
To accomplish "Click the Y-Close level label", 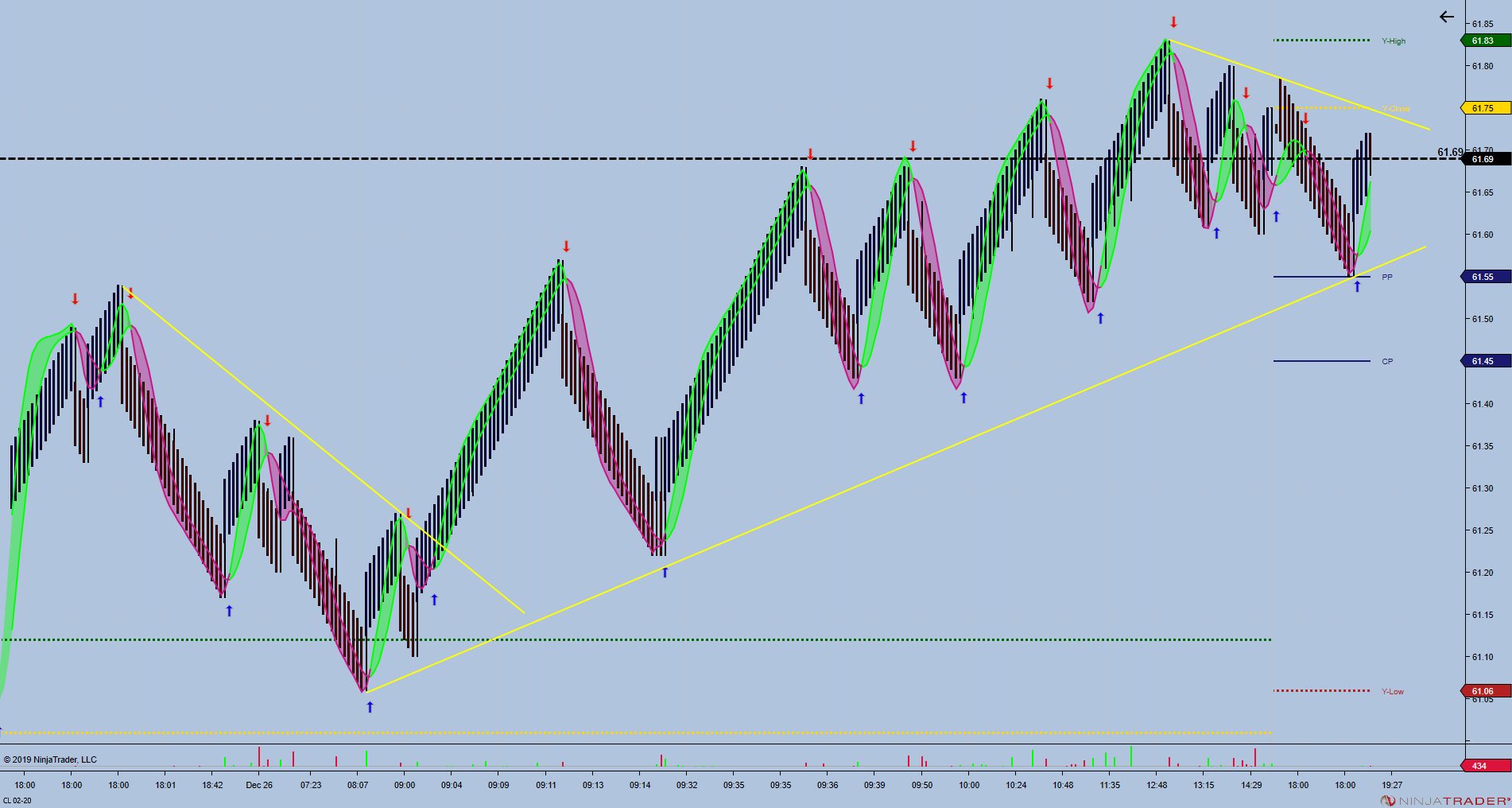I will tap(1396, 109).
